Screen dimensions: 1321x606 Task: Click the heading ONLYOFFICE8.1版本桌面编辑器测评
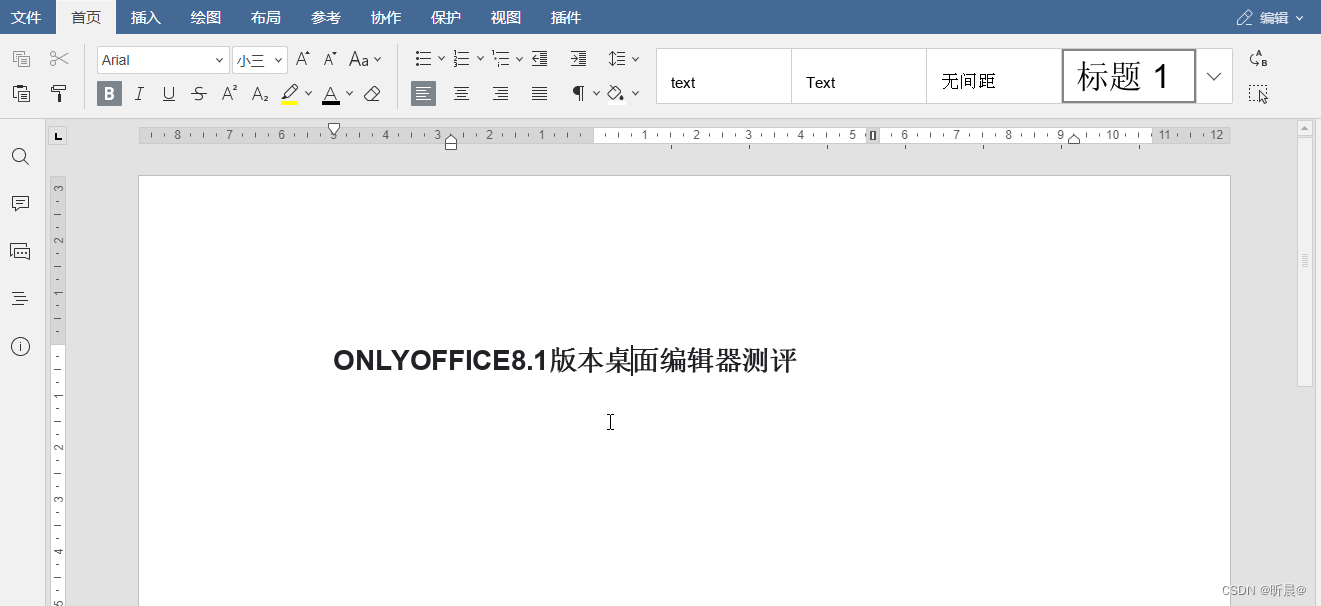tap(565, 361)
